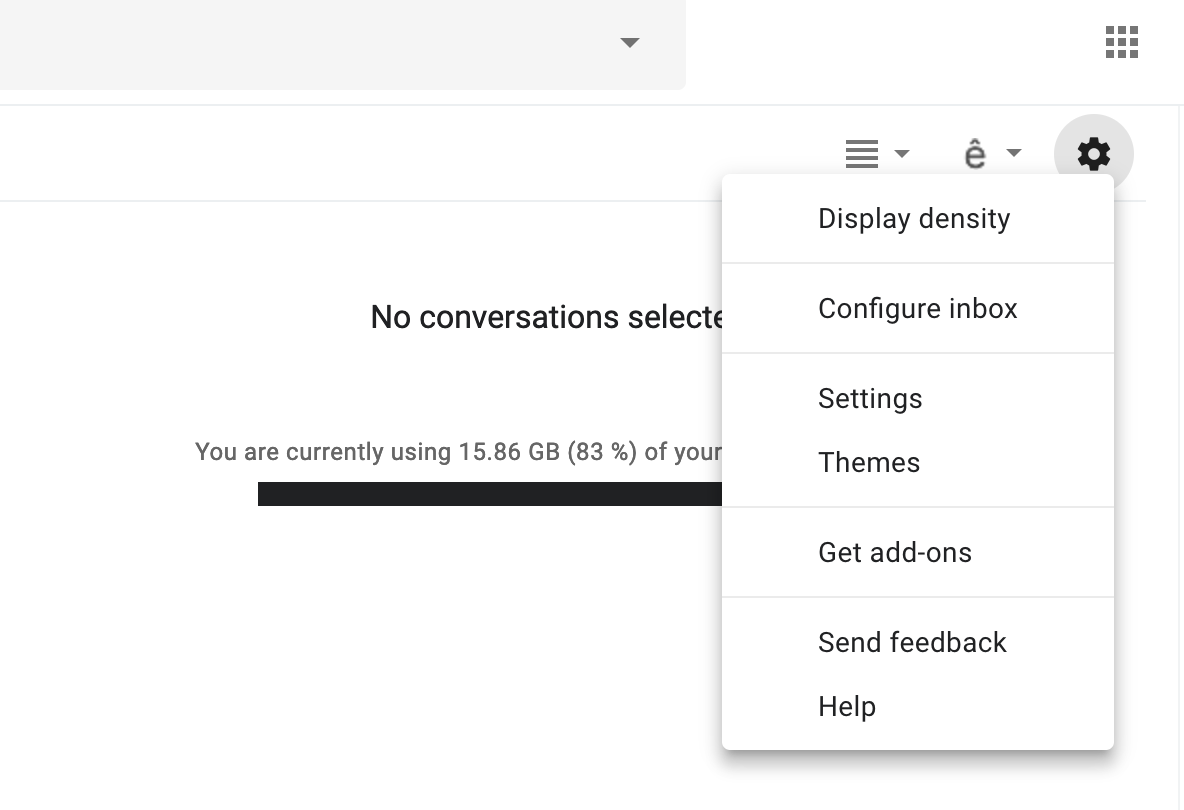Click the No conversations selected heading
Viewport: 1184px width, 810px height.
(x=546, y=318)
